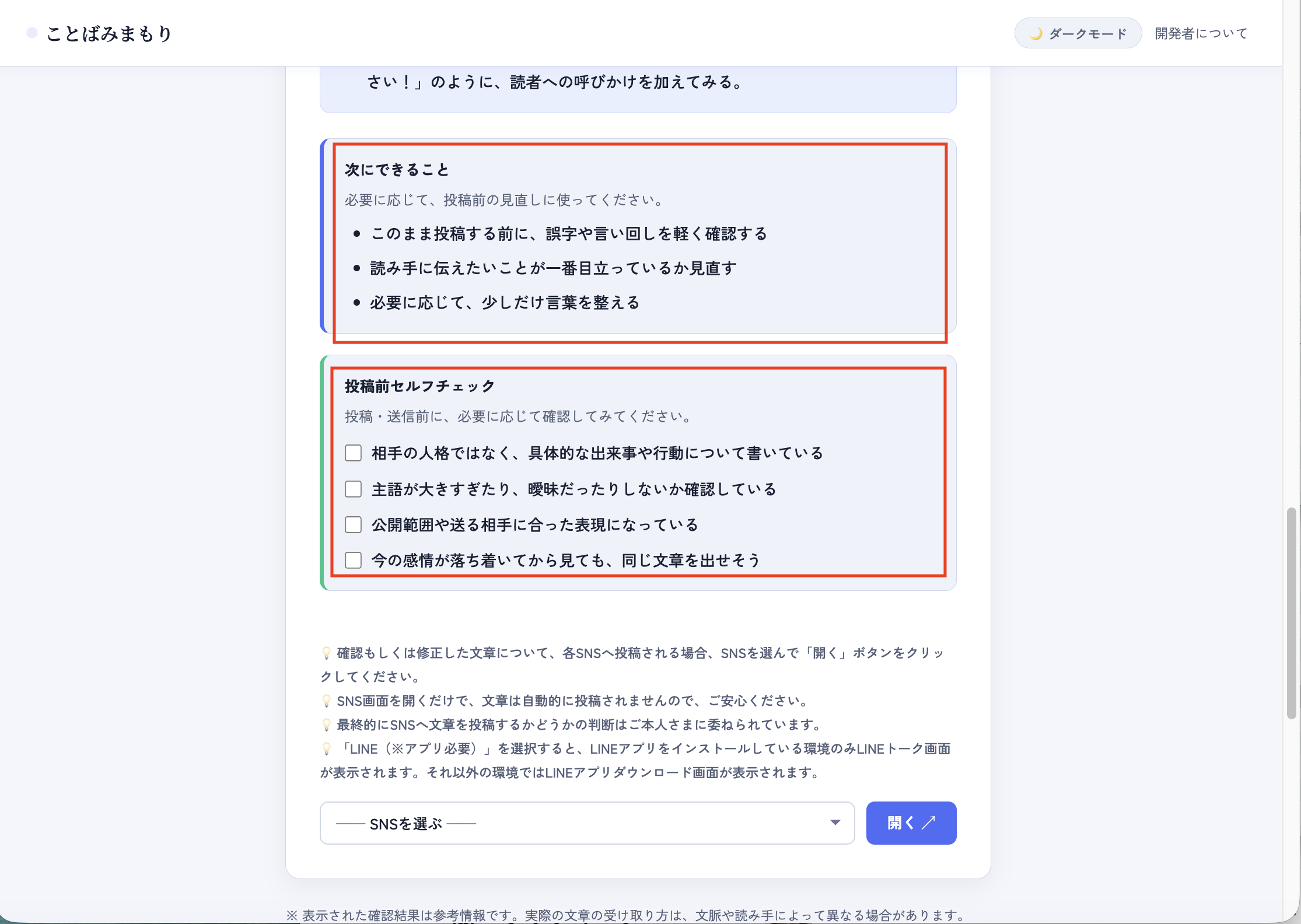The height and width of the screenshot is (924, 1301).
Task: Click the ことばみまもり site title
Action: click(110, 33)
